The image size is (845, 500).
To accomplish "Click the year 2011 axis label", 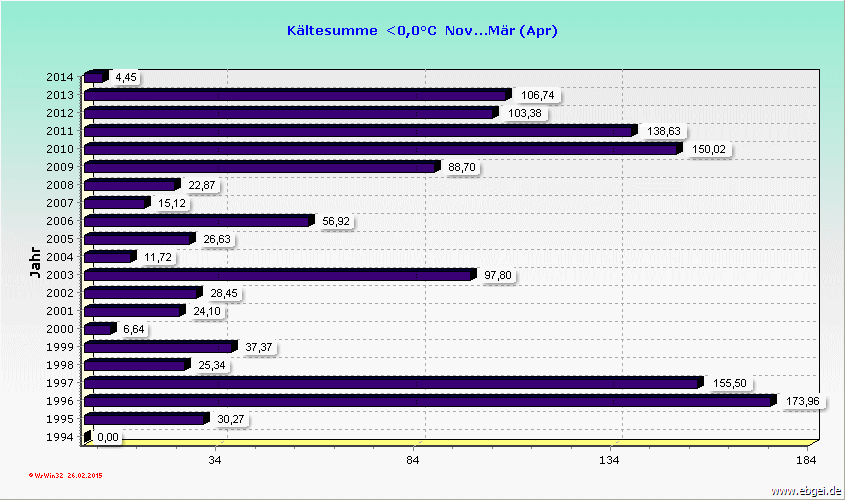I will coord(59,131).
